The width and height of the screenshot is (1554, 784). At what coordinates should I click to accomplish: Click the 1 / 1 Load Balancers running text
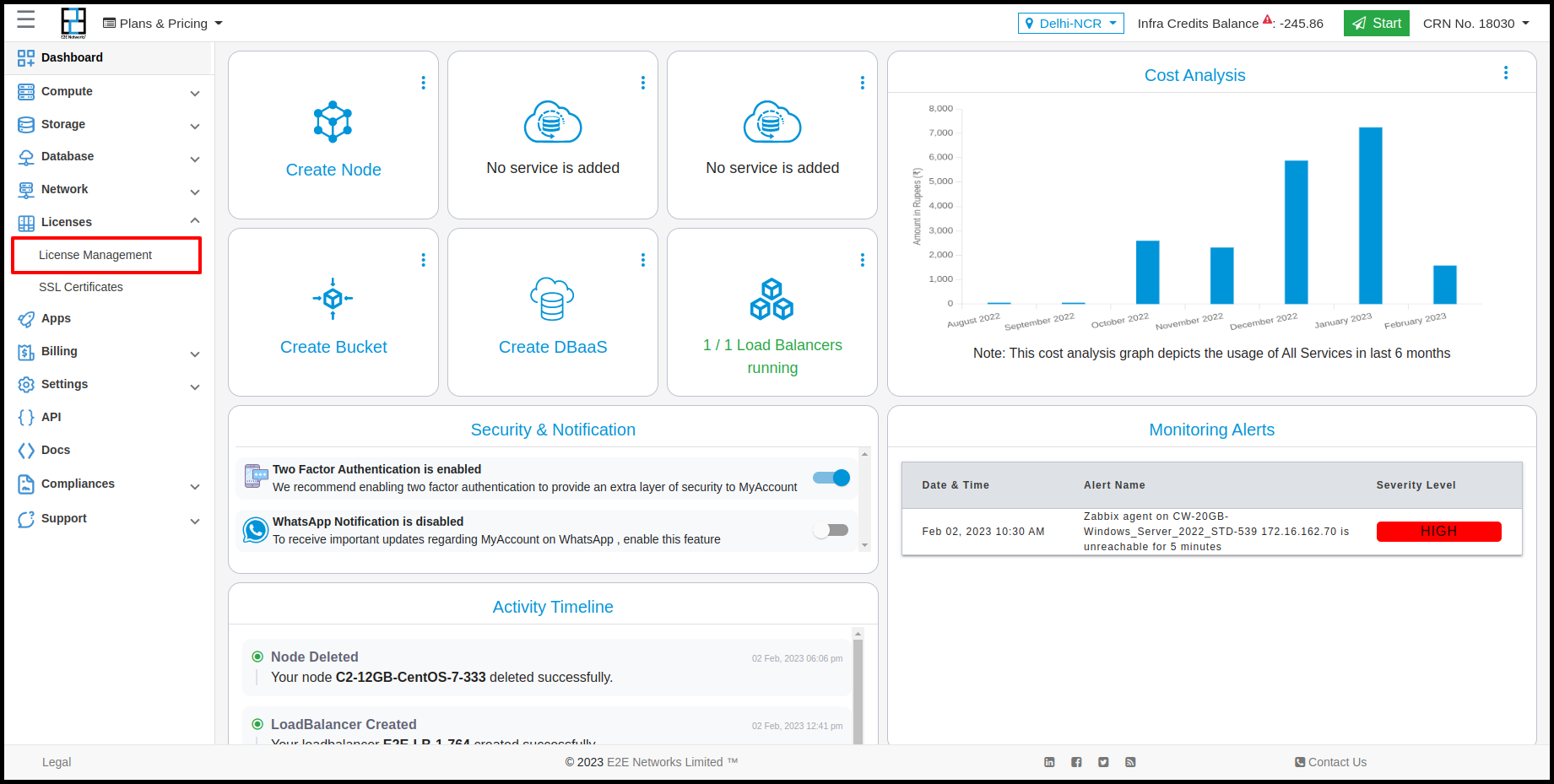(x=772, y=356)
